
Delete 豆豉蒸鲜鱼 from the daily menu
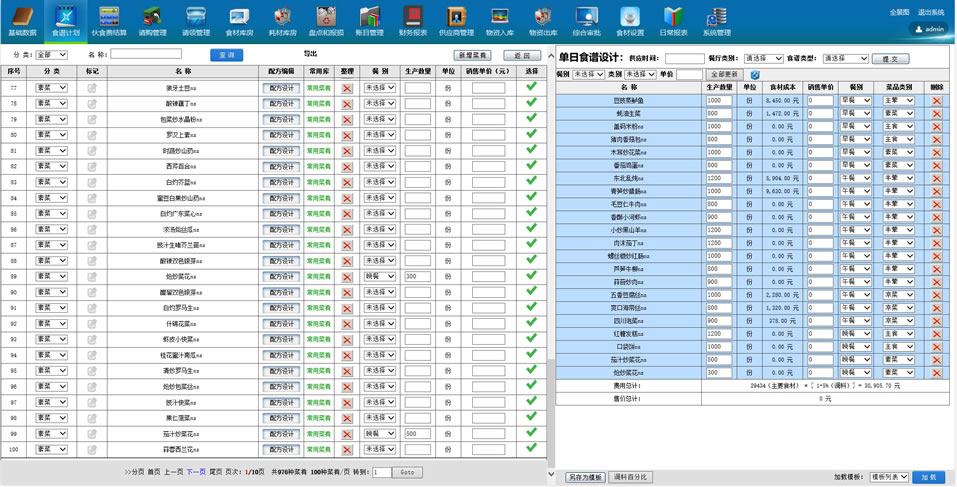[x=936, y=100]
